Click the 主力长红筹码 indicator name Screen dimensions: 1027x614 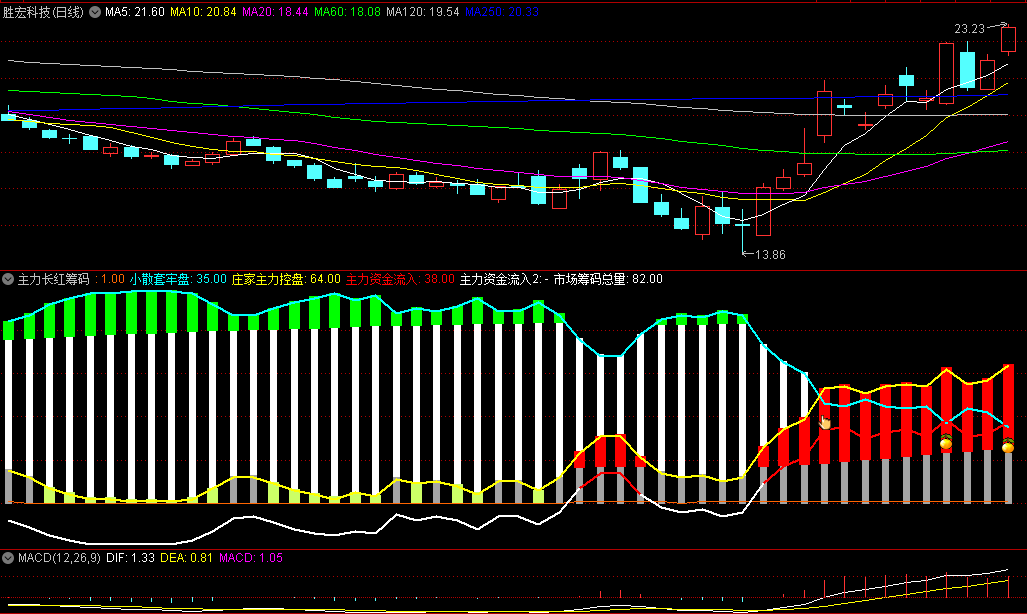coord(53,279)
